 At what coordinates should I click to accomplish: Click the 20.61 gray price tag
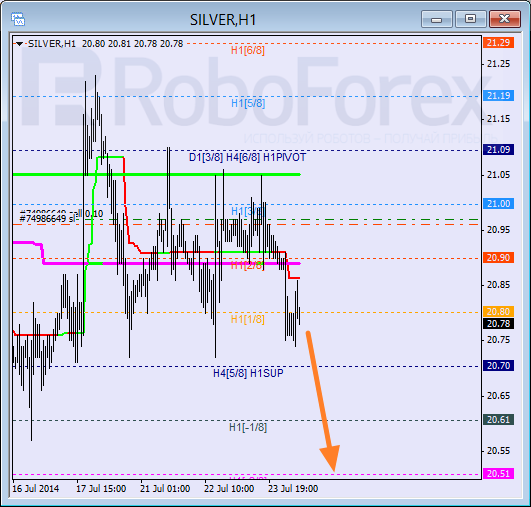click(498, 420)
